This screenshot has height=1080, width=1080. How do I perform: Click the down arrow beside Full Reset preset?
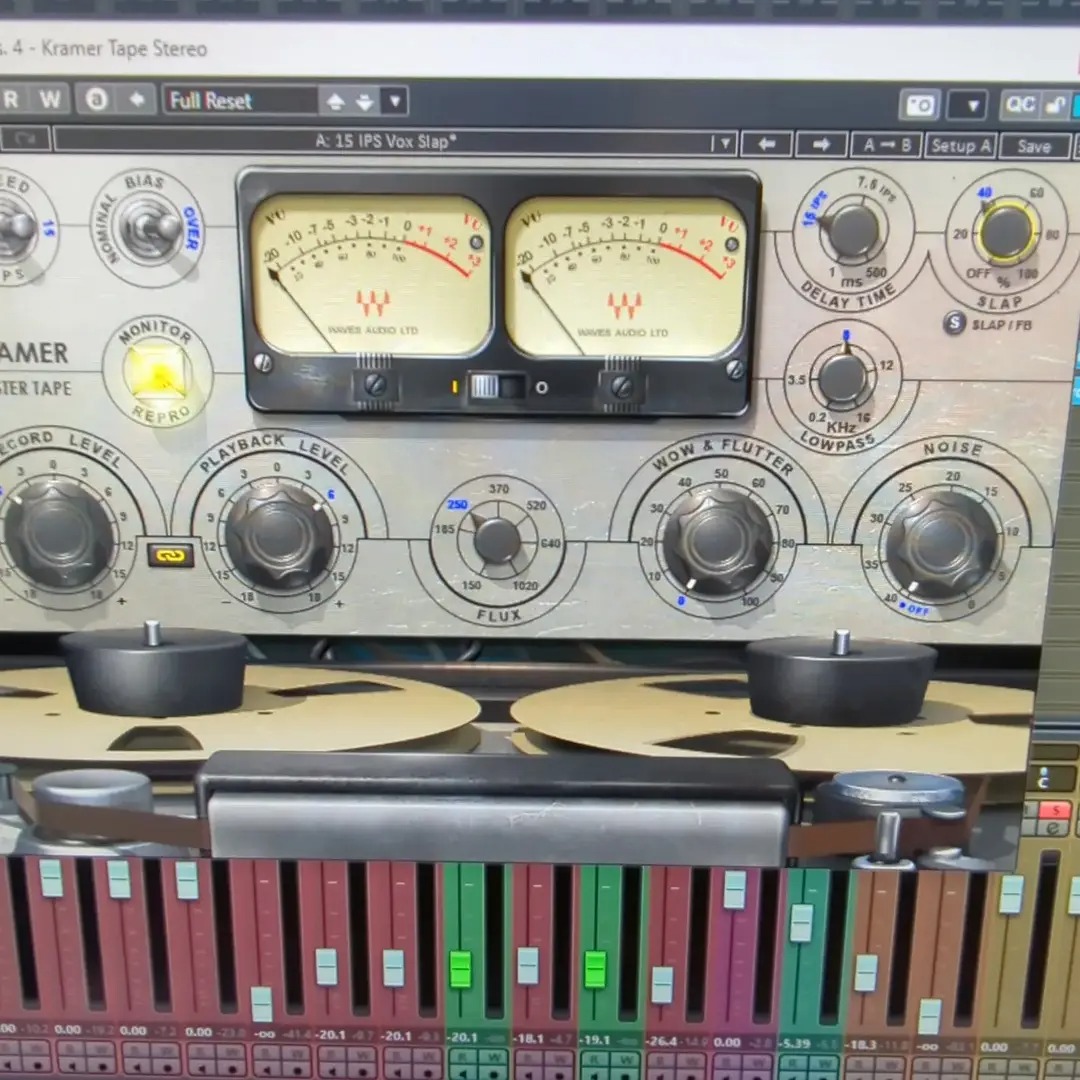(365, 102)
